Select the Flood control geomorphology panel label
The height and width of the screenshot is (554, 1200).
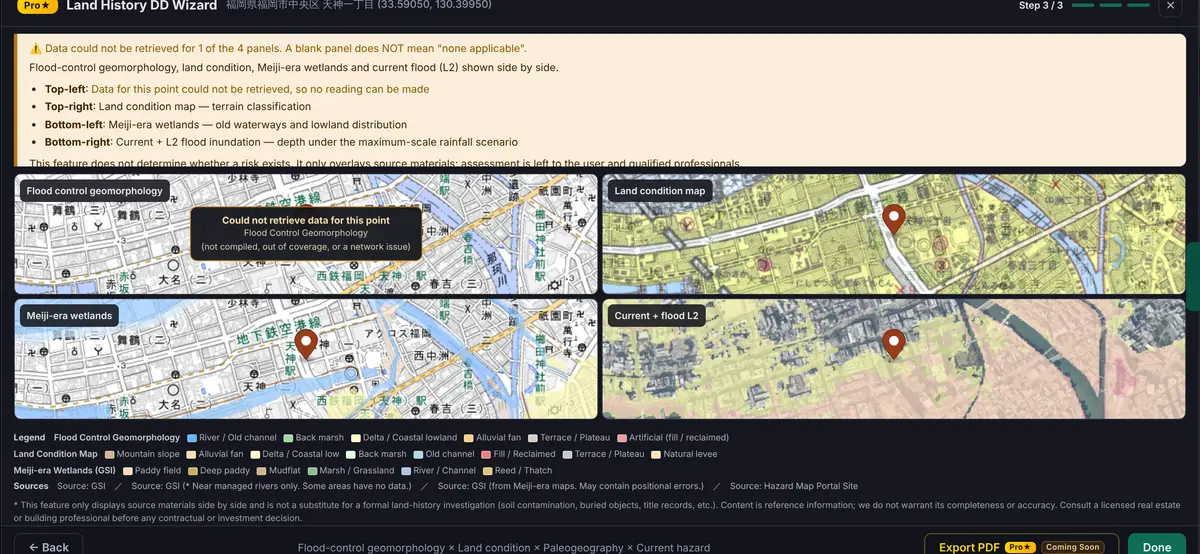tap(94, 191)
